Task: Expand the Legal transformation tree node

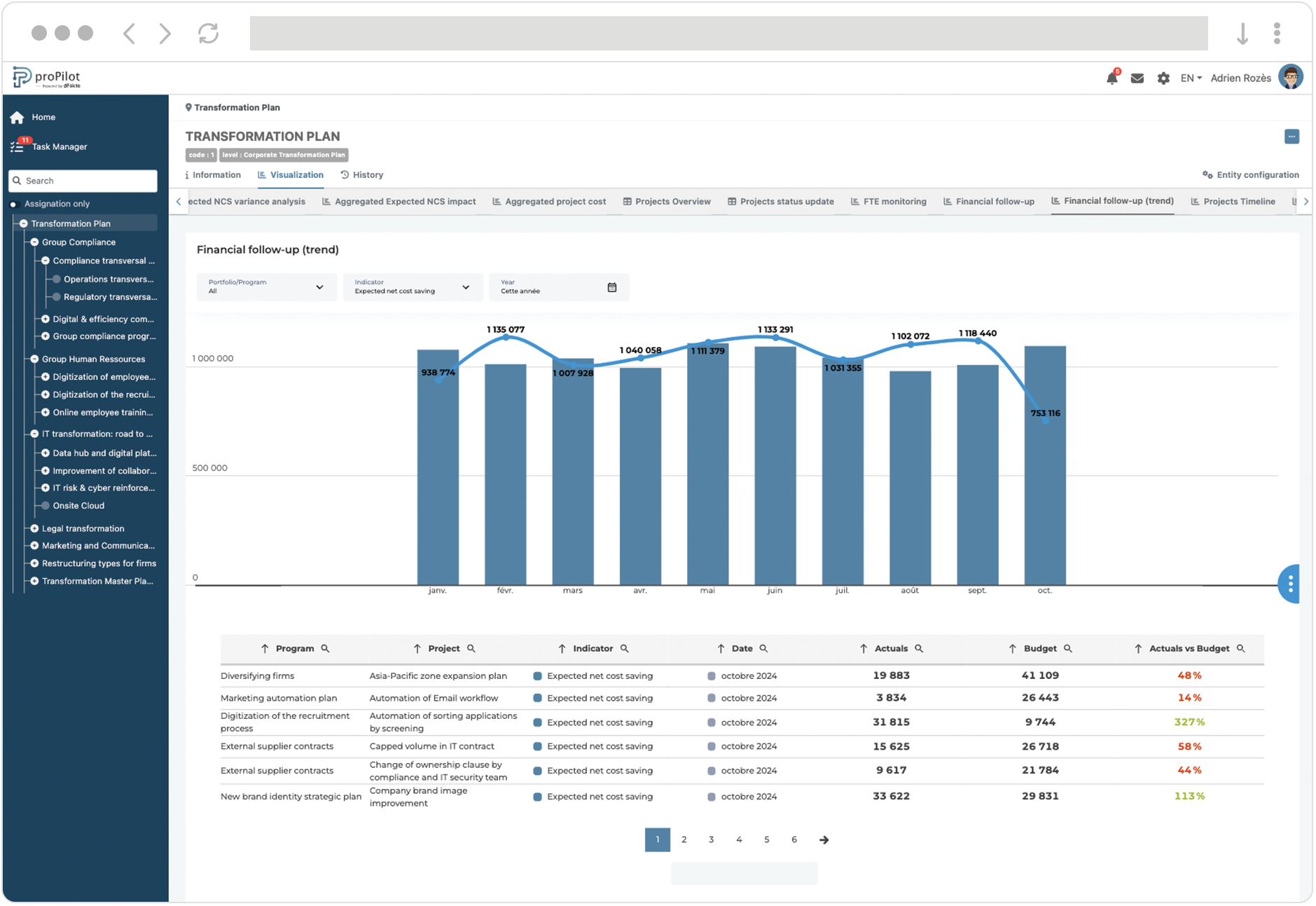Action: tap(34, 529)
